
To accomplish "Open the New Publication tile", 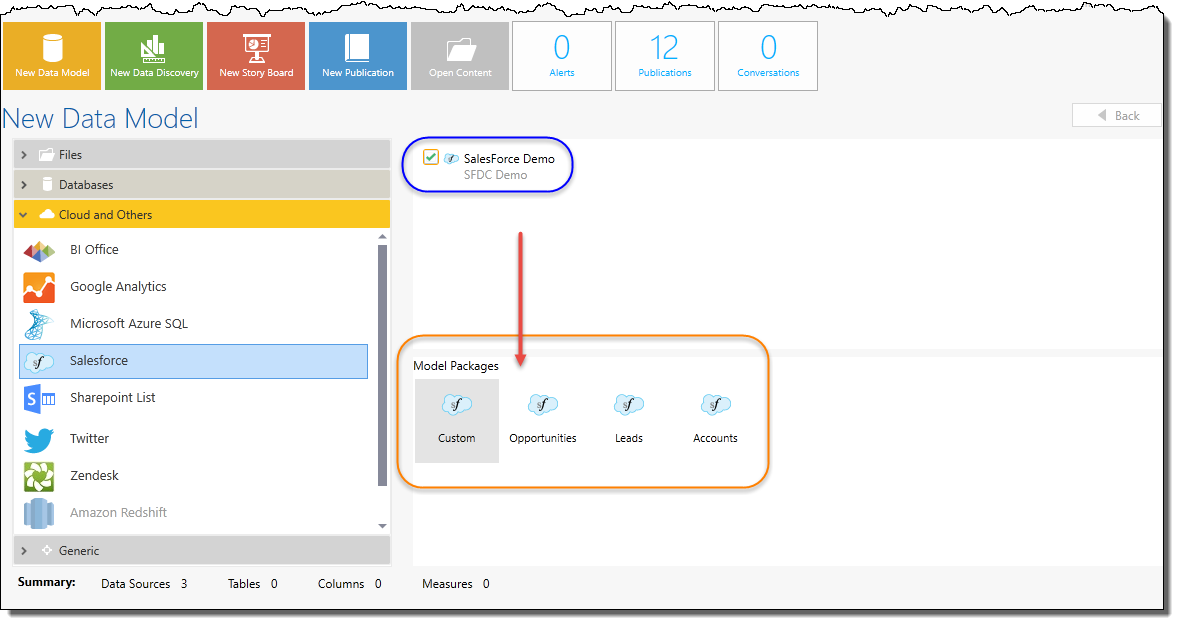I will coord(358,56).
